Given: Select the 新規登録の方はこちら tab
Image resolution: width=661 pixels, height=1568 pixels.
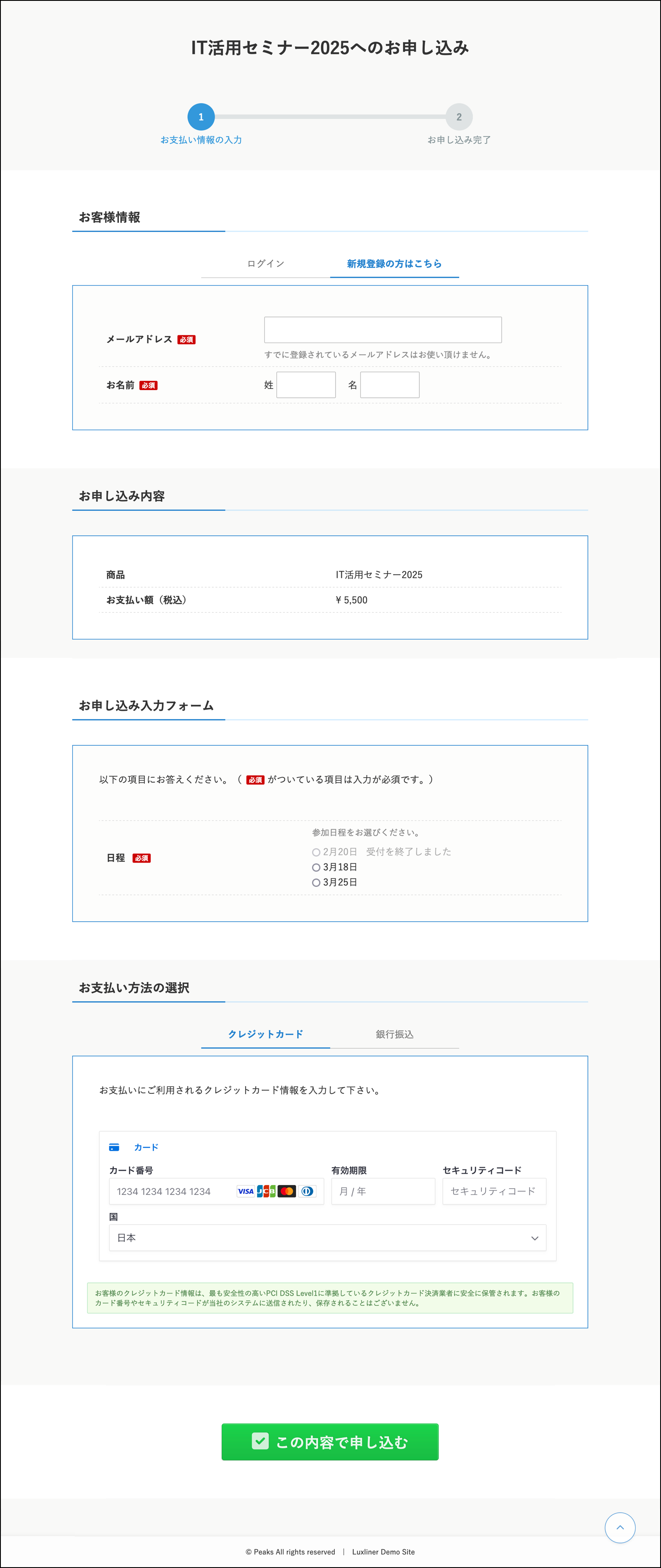Looking at the screenshot, I should [x=394, y=263].
